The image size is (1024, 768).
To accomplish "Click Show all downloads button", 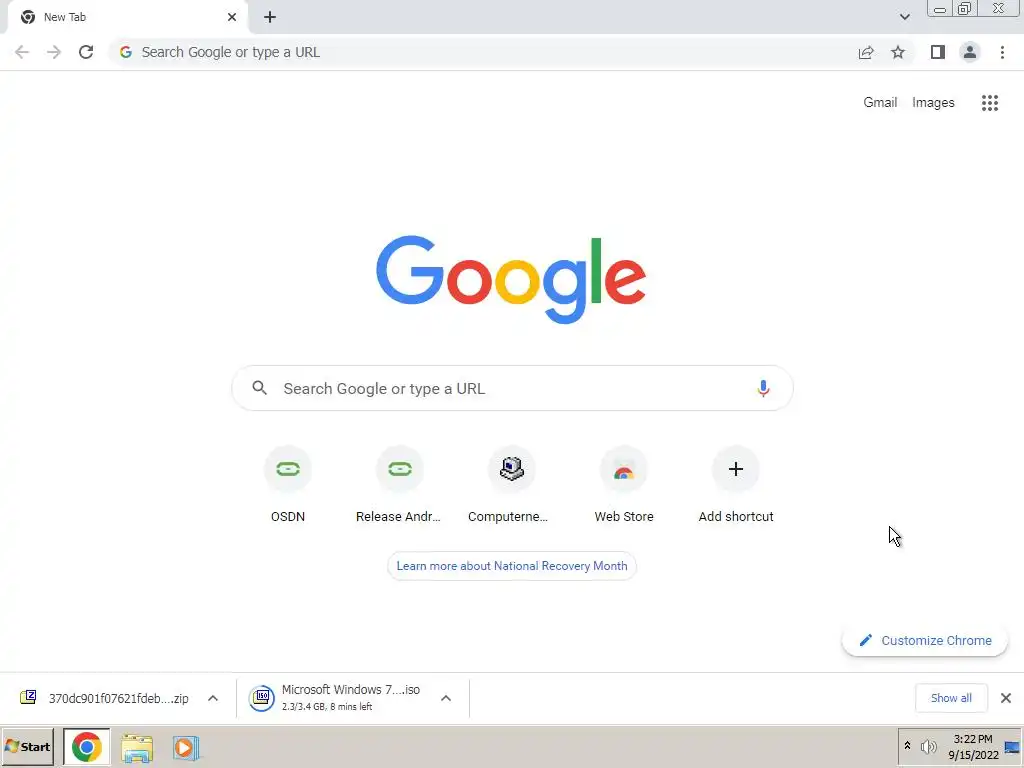I will (x=951, y=698).
